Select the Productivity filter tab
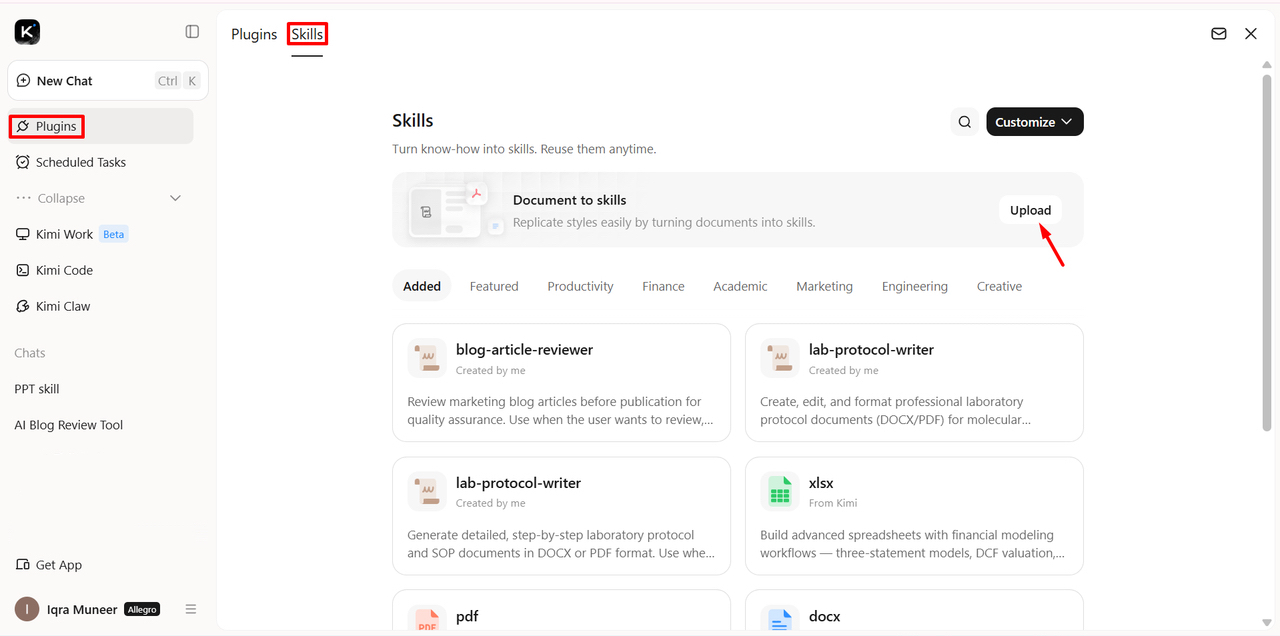The width and height of the screenshot is (1280, 636). 580,286
